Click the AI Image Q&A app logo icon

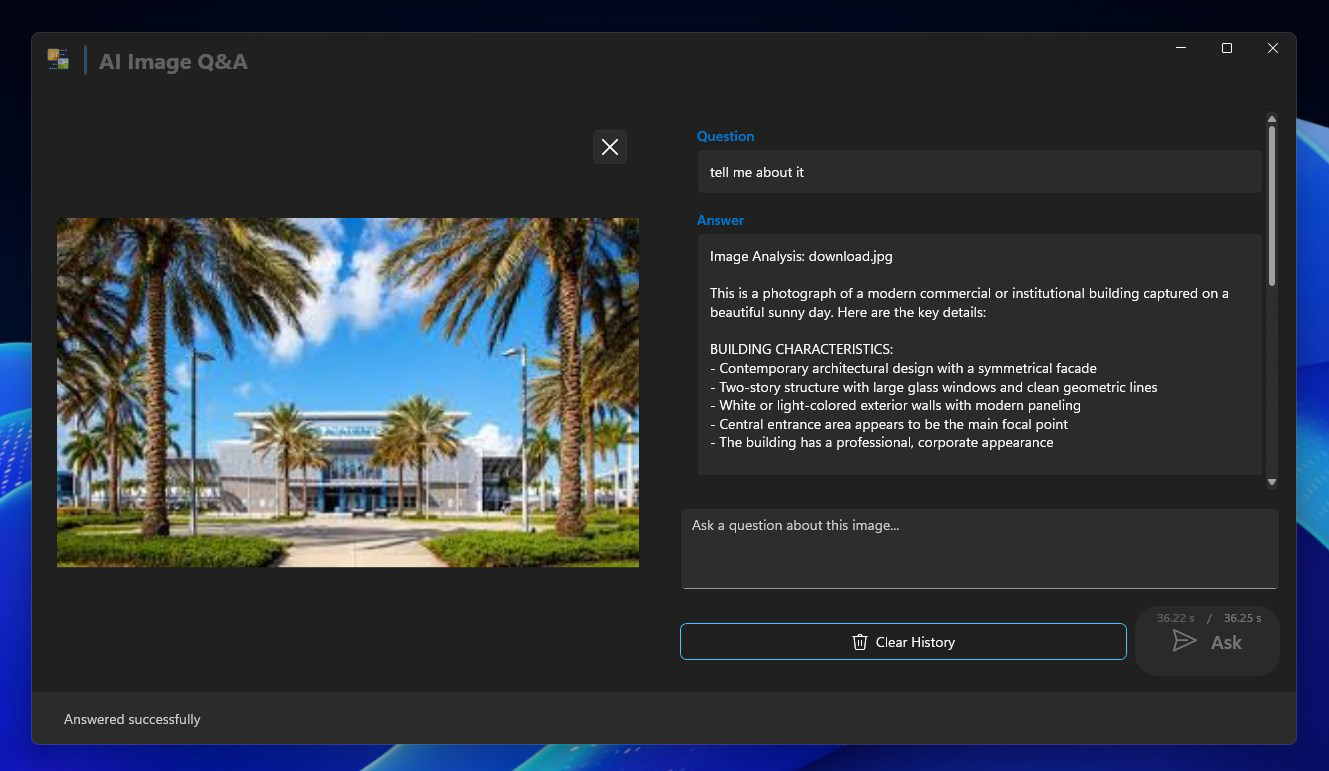coord(57,58)
